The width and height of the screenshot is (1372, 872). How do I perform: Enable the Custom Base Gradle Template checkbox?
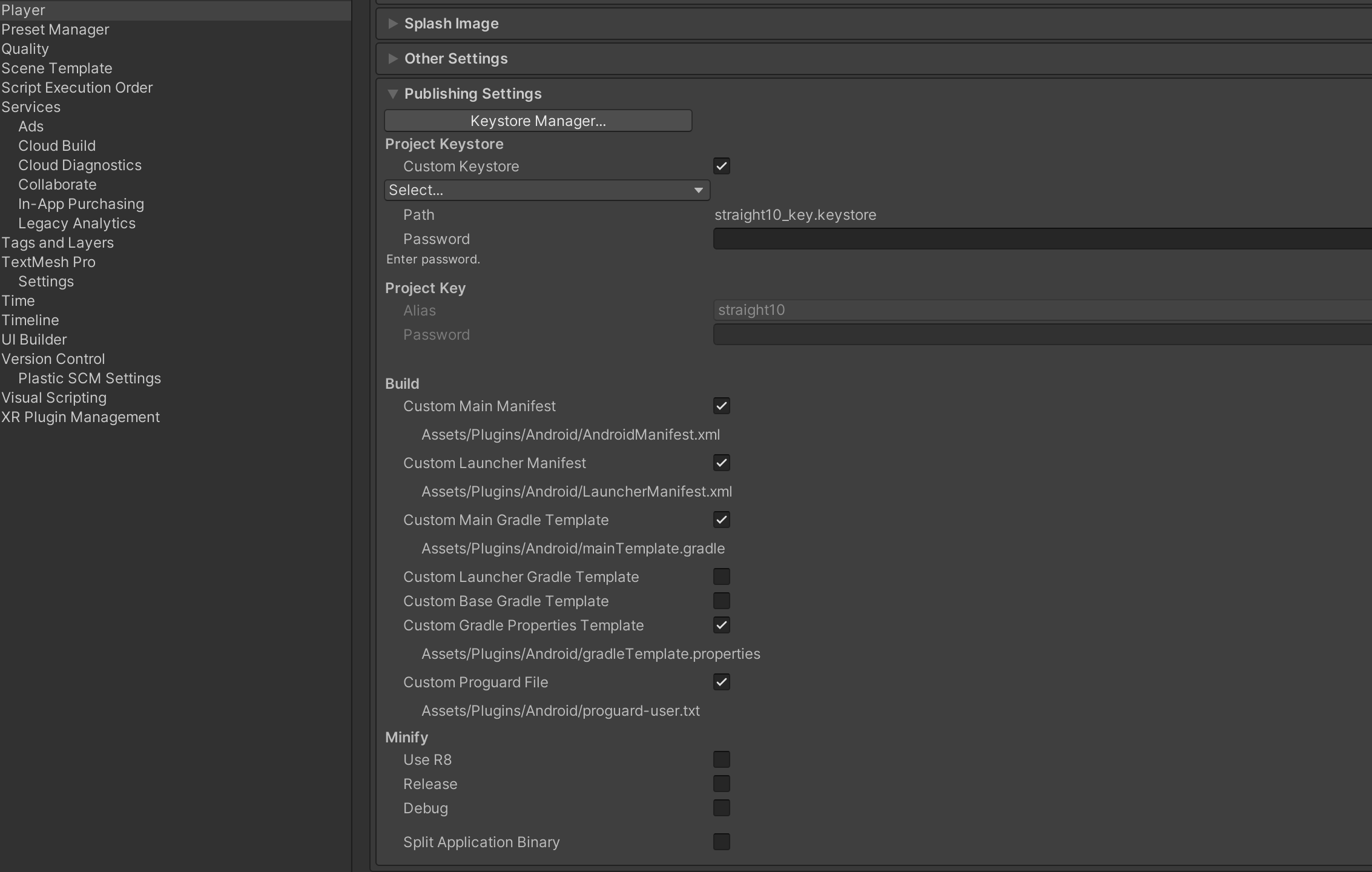coord(721,601)
